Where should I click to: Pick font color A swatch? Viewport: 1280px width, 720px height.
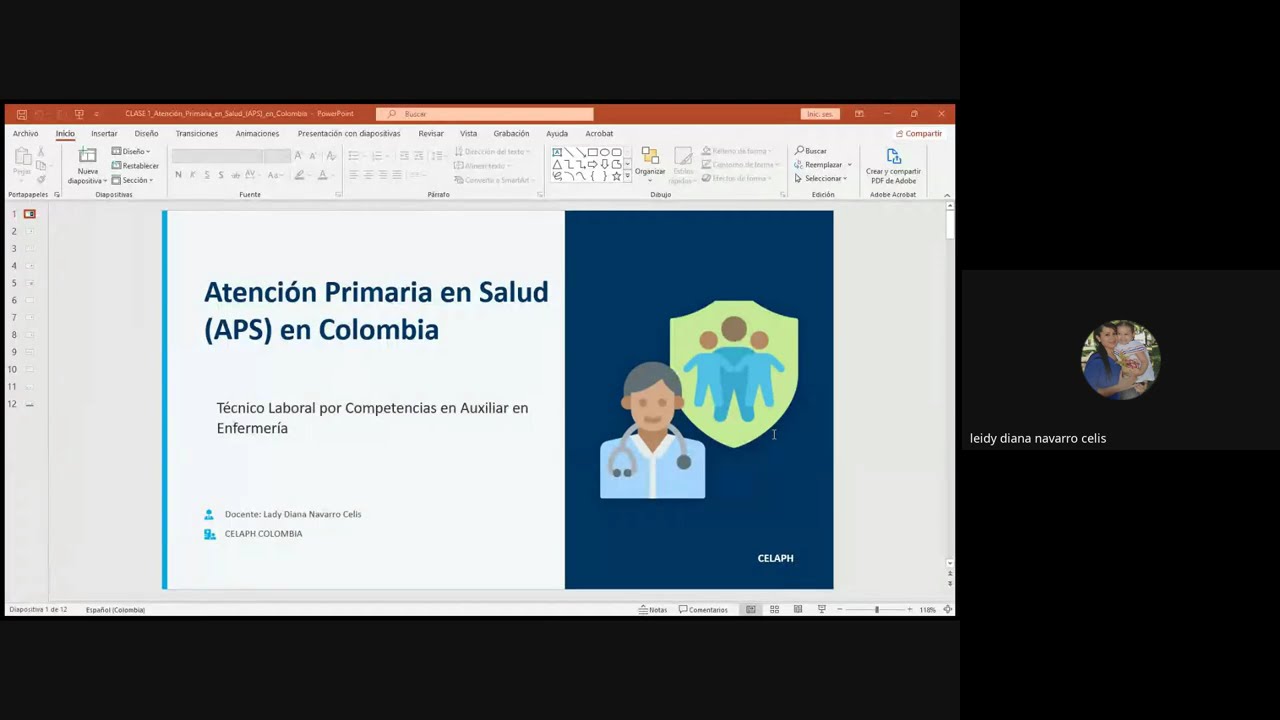tap(322, 175)
